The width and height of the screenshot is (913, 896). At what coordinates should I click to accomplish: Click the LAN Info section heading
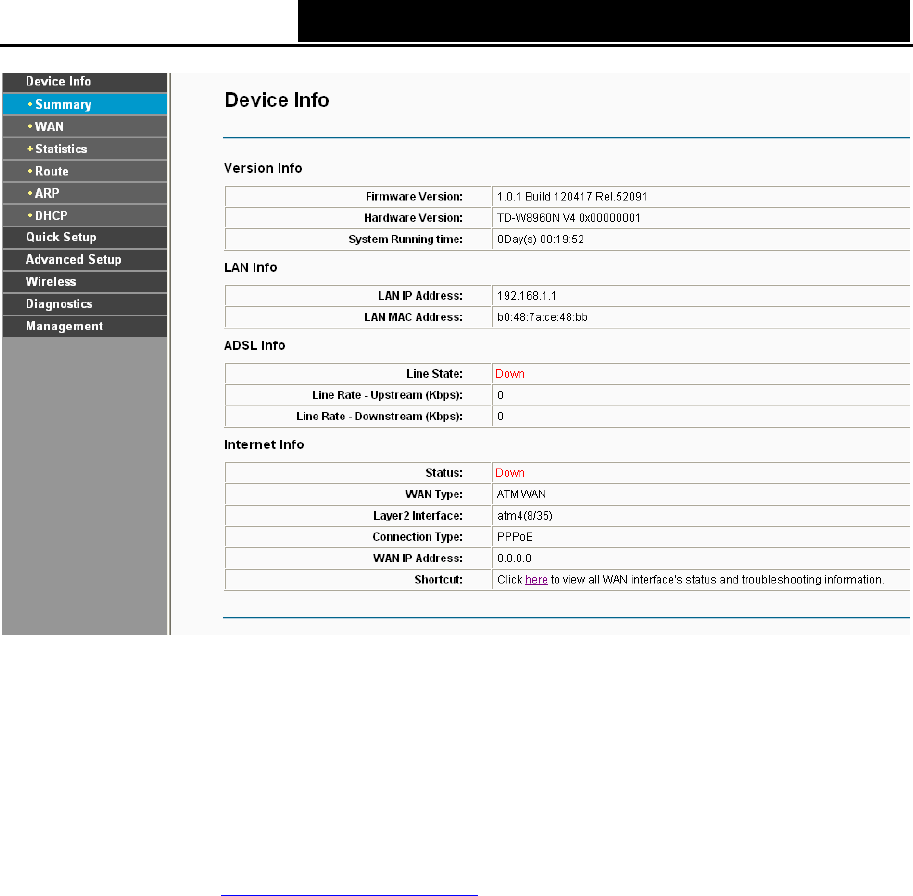pyautogui.click(x=250, y=268)
